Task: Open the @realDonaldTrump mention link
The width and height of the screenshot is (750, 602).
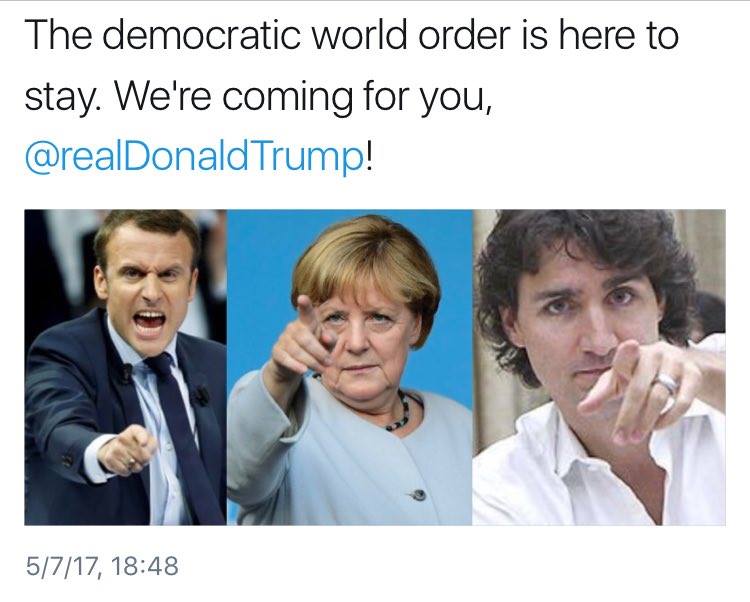Action: tap(193, 158)
